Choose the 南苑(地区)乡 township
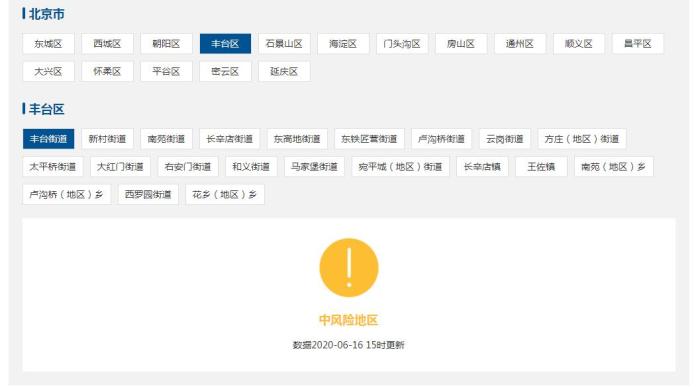700x390 pixels. tap(613, 167)
